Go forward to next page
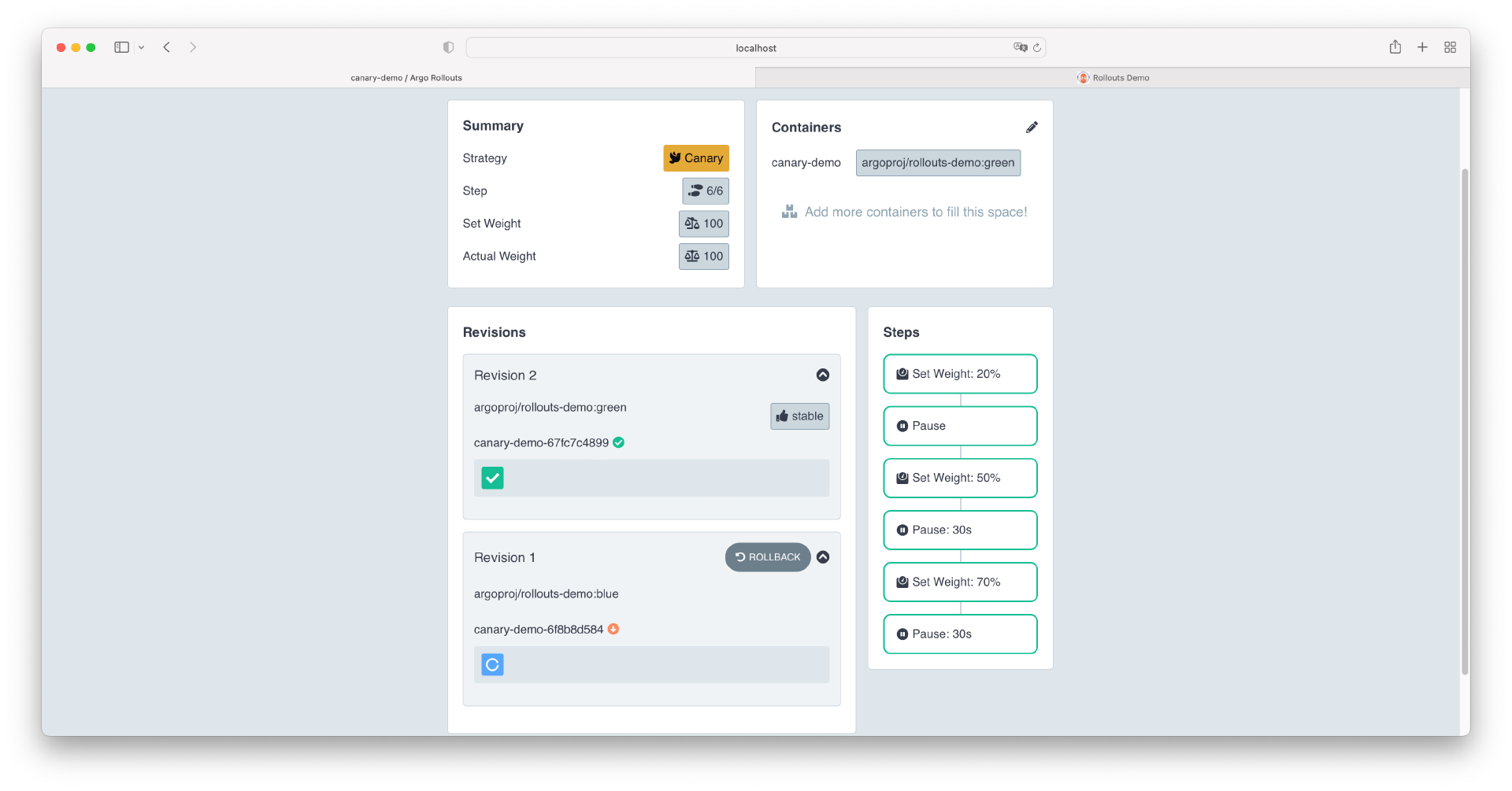Image resolution: width=1512 pixels, height=791 pixels. point(193,47)
